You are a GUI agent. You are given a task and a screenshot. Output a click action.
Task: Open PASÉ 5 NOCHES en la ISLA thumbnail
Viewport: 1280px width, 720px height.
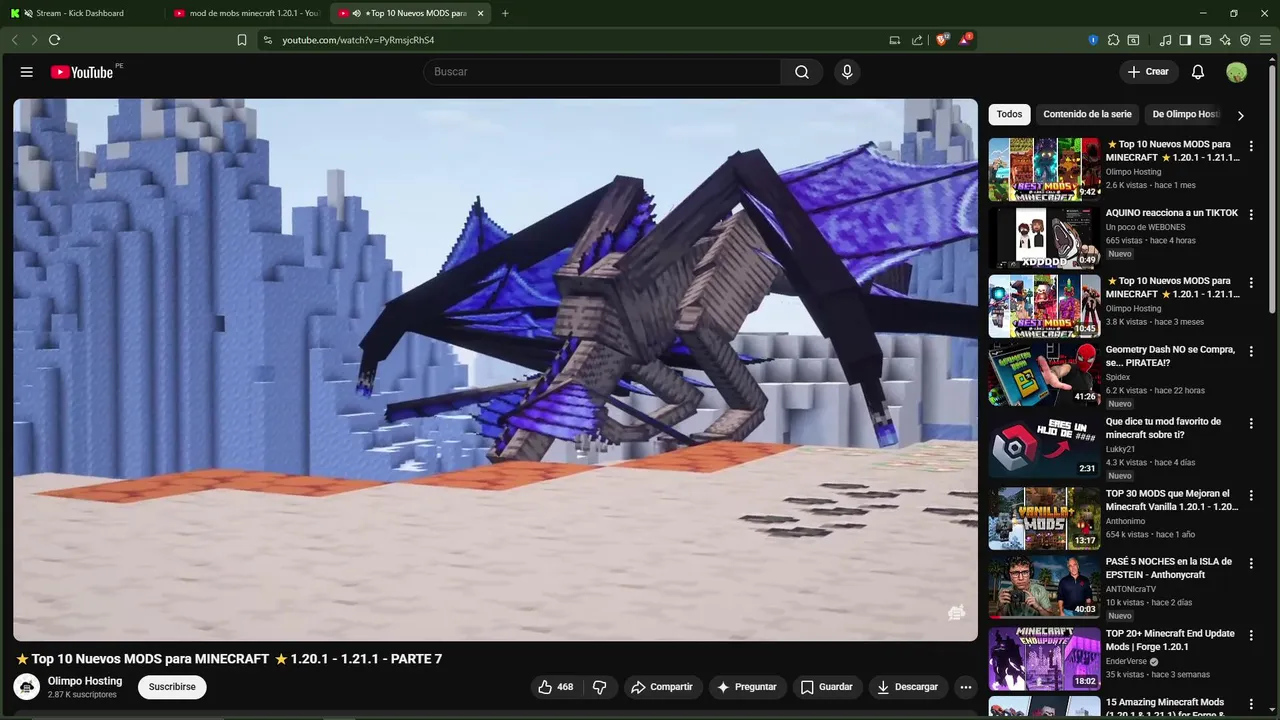[1044, 588]
